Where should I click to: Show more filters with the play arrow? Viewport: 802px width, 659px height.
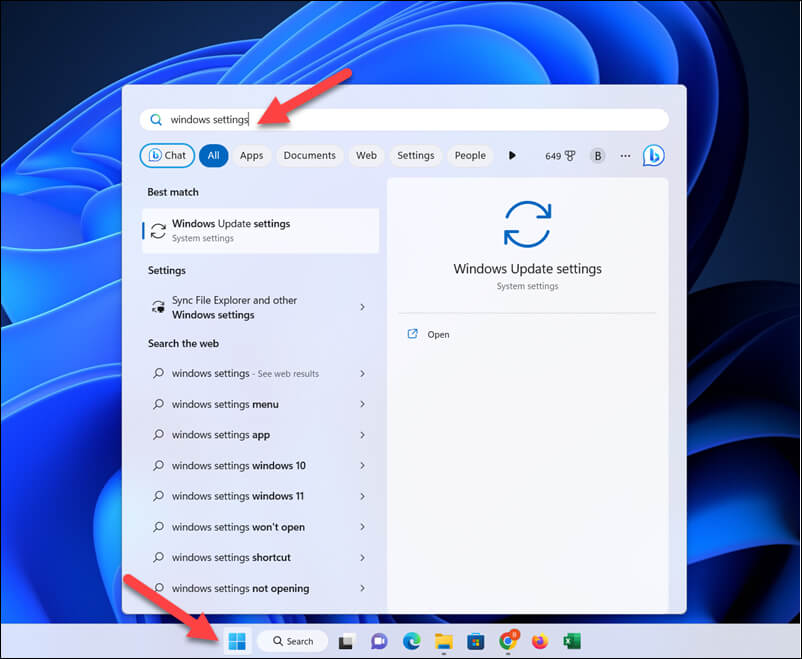[x=512, y=156]
